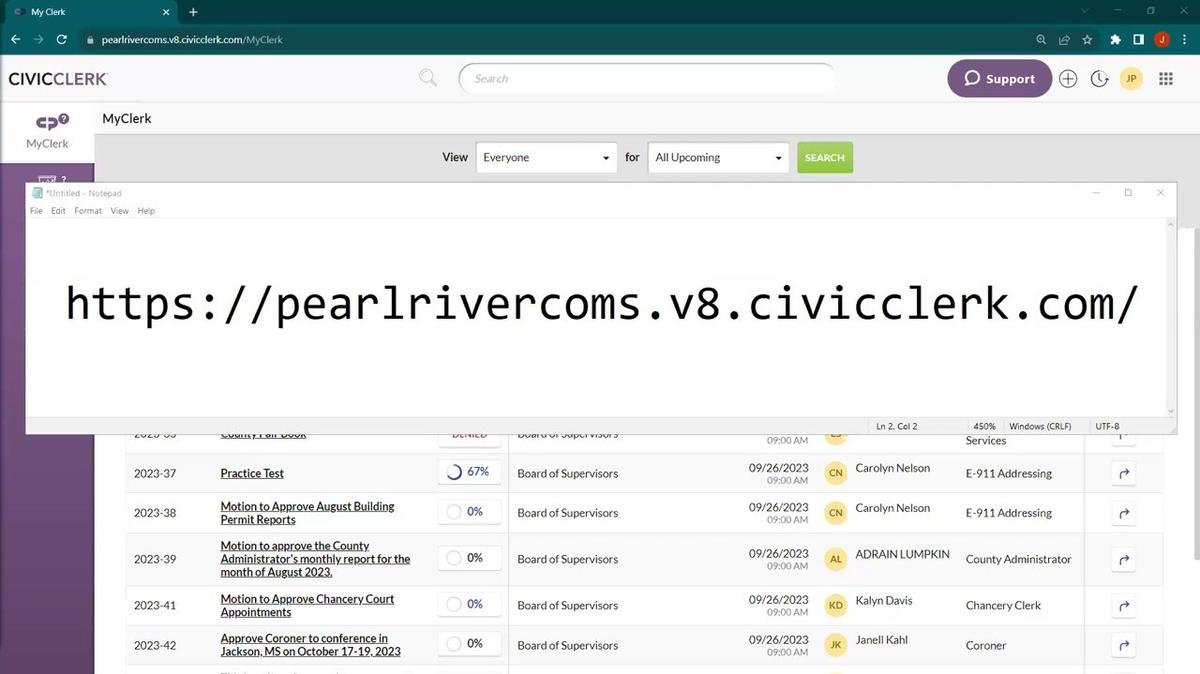Open the browser extensions puzzle icon
This screenshot has width=1200, height=674.
coord(1115,40)
